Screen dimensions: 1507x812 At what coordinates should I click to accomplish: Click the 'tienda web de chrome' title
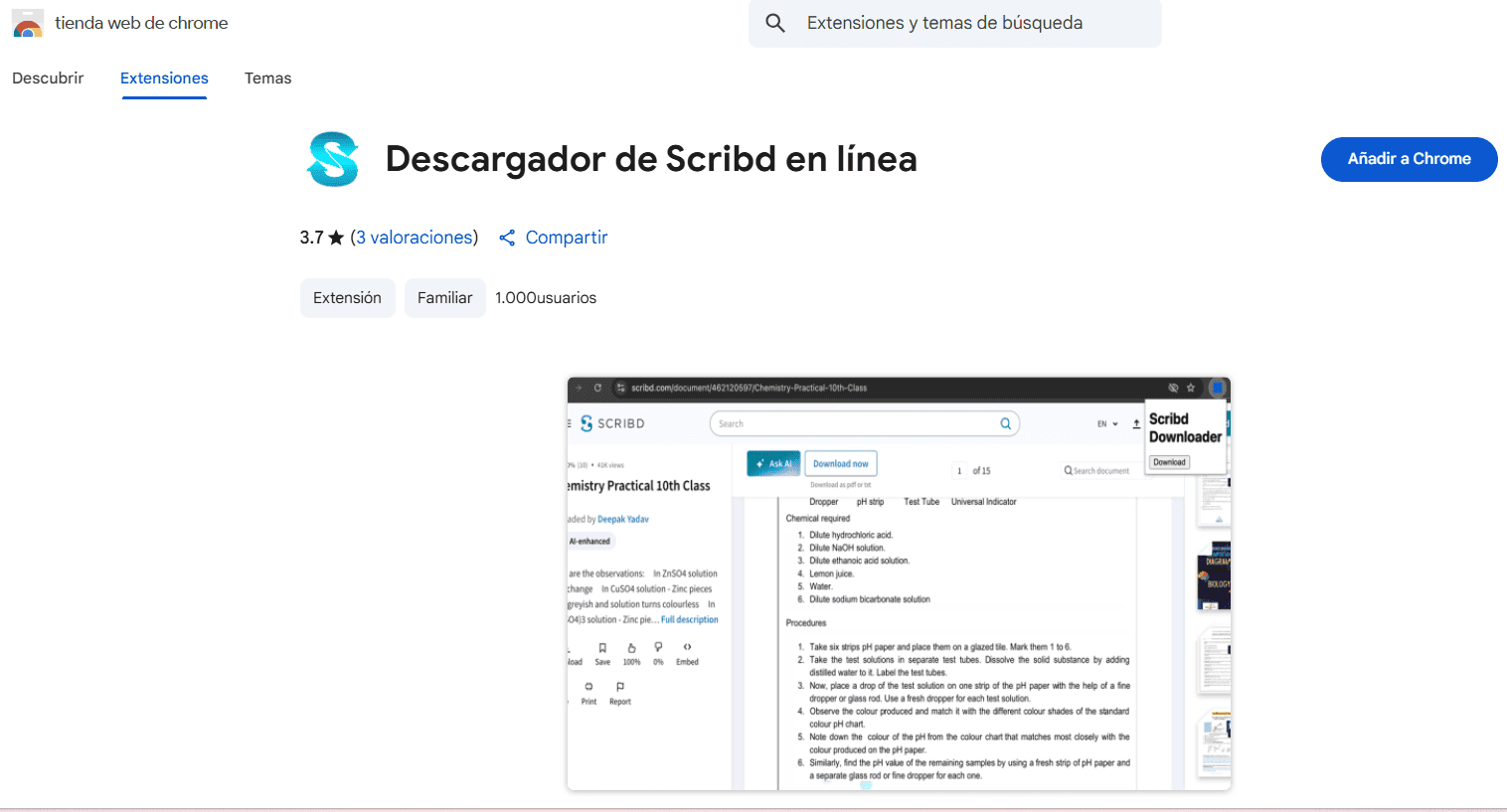point(141,23)
